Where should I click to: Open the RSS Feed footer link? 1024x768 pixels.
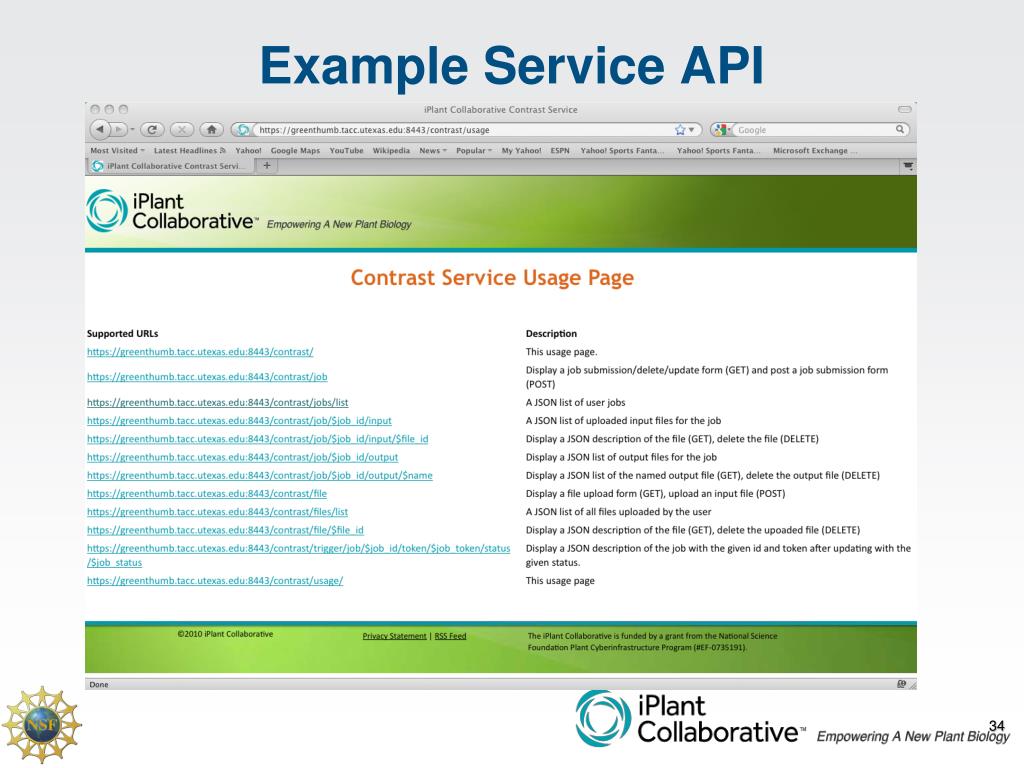coord(451,636)
